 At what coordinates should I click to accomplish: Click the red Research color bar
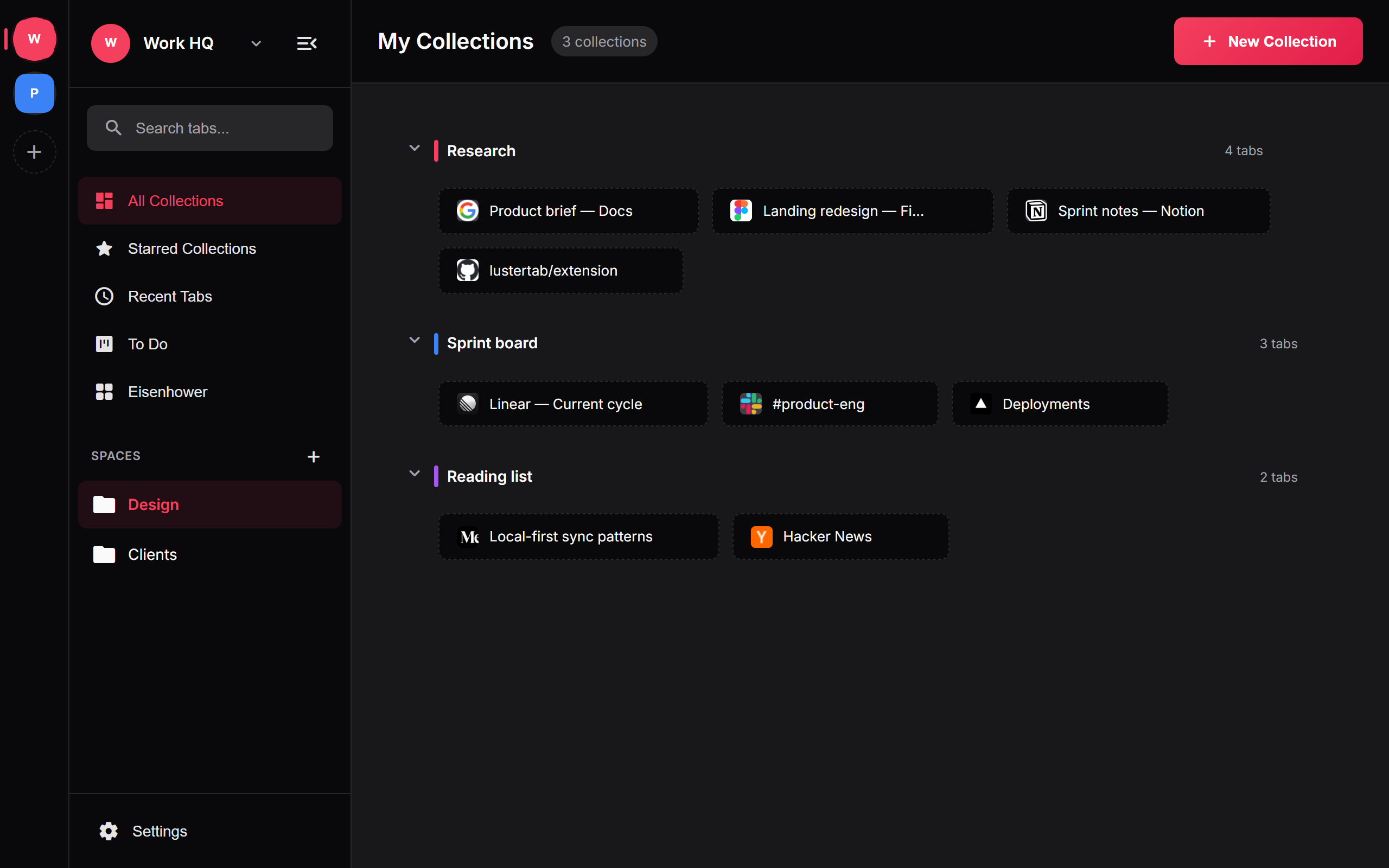(x=436, y=151)
